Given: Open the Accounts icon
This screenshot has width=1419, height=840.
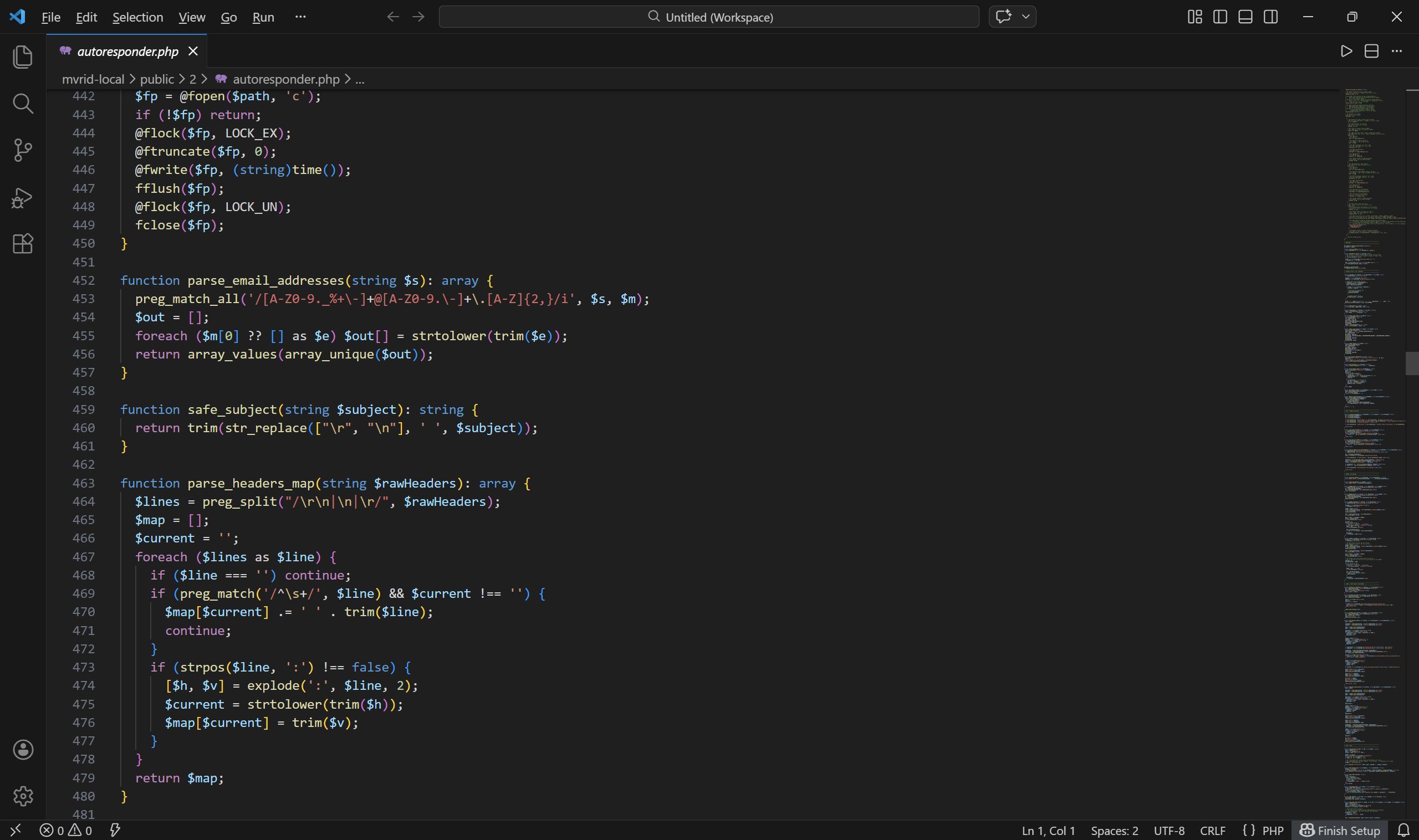Looking at the screenshot, I should [23, 750].
